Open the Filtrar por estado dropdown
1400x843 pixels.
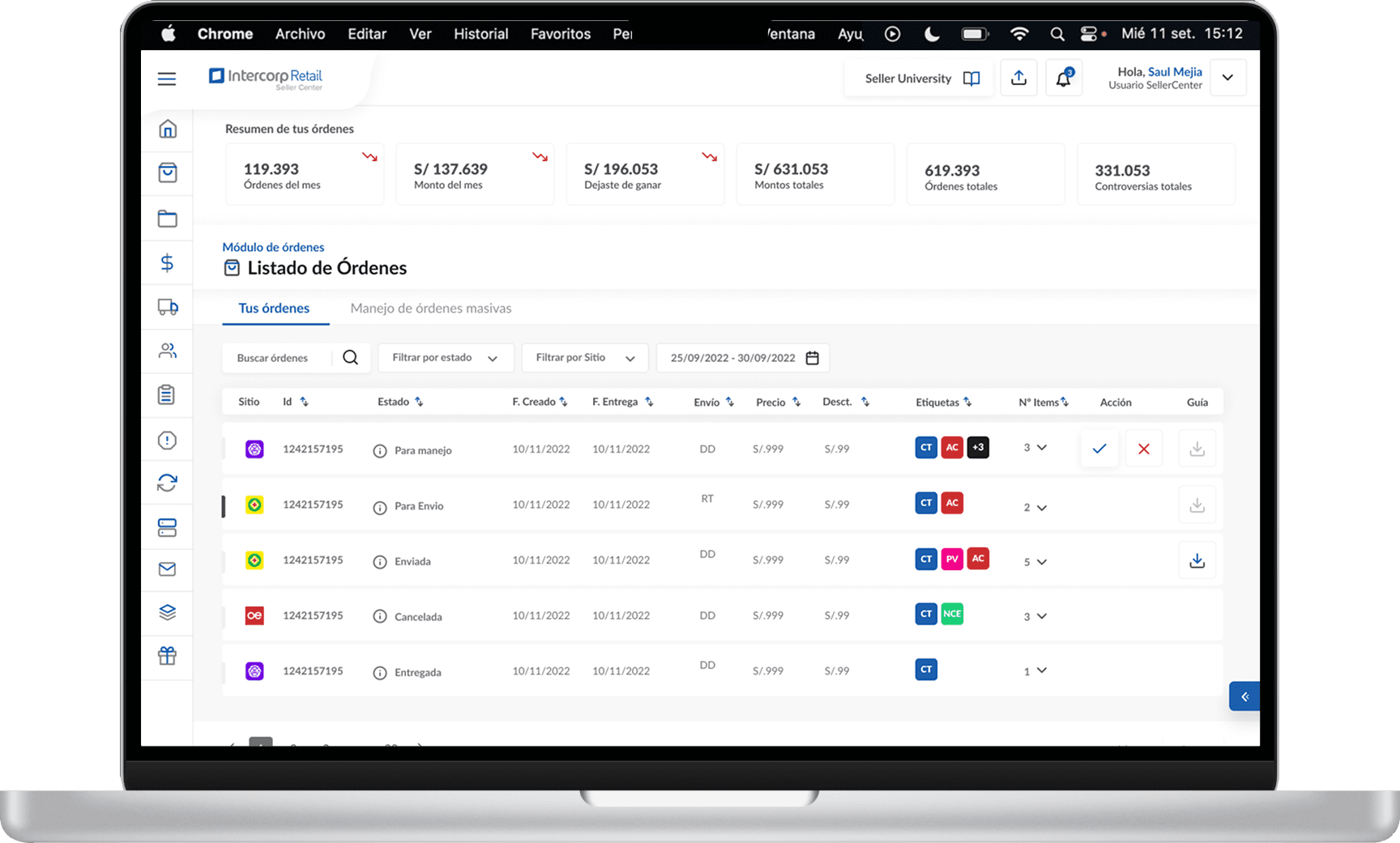coord(445,358)
